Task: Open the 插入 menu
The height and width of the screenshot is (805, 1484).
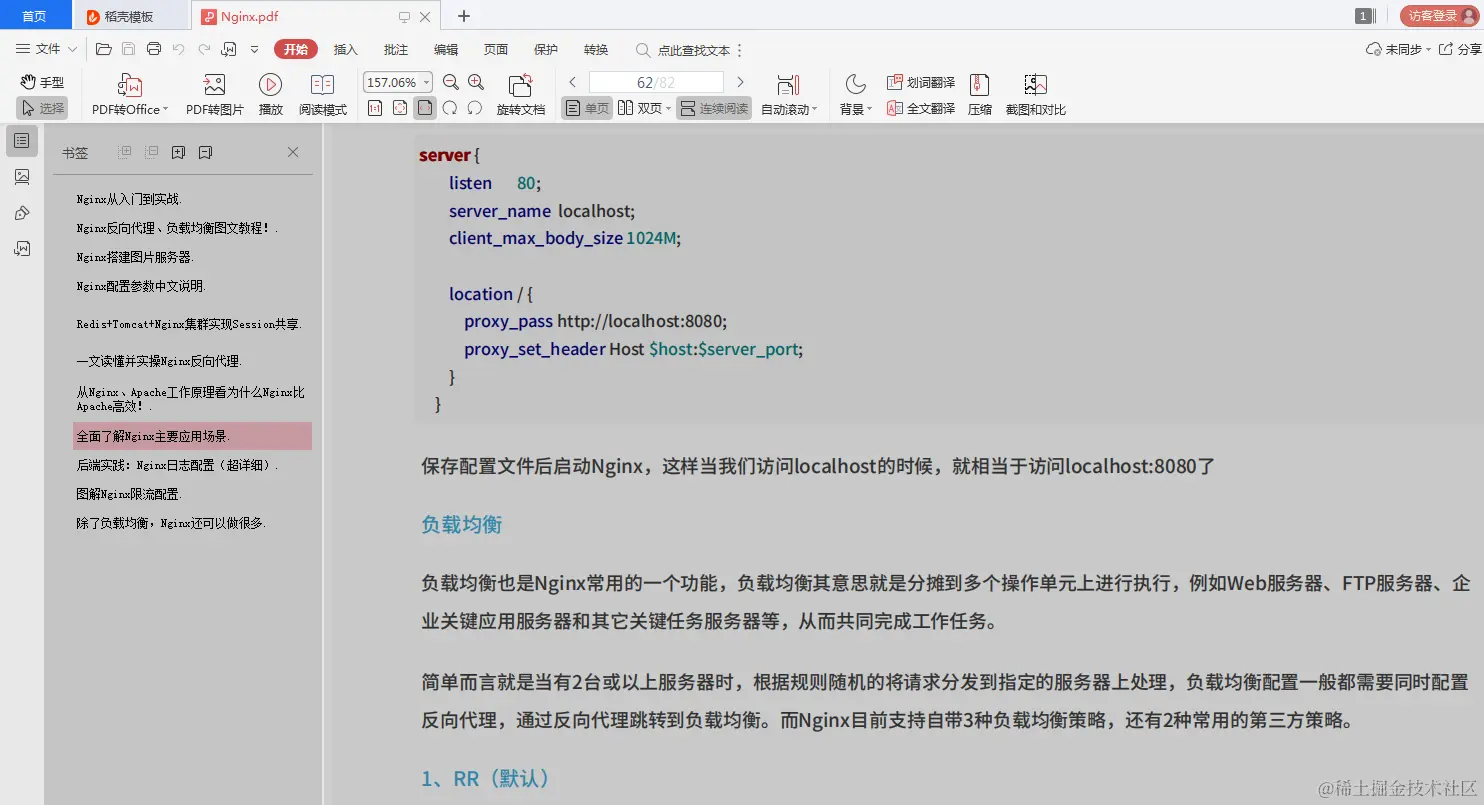Action: tap(345, 49)
